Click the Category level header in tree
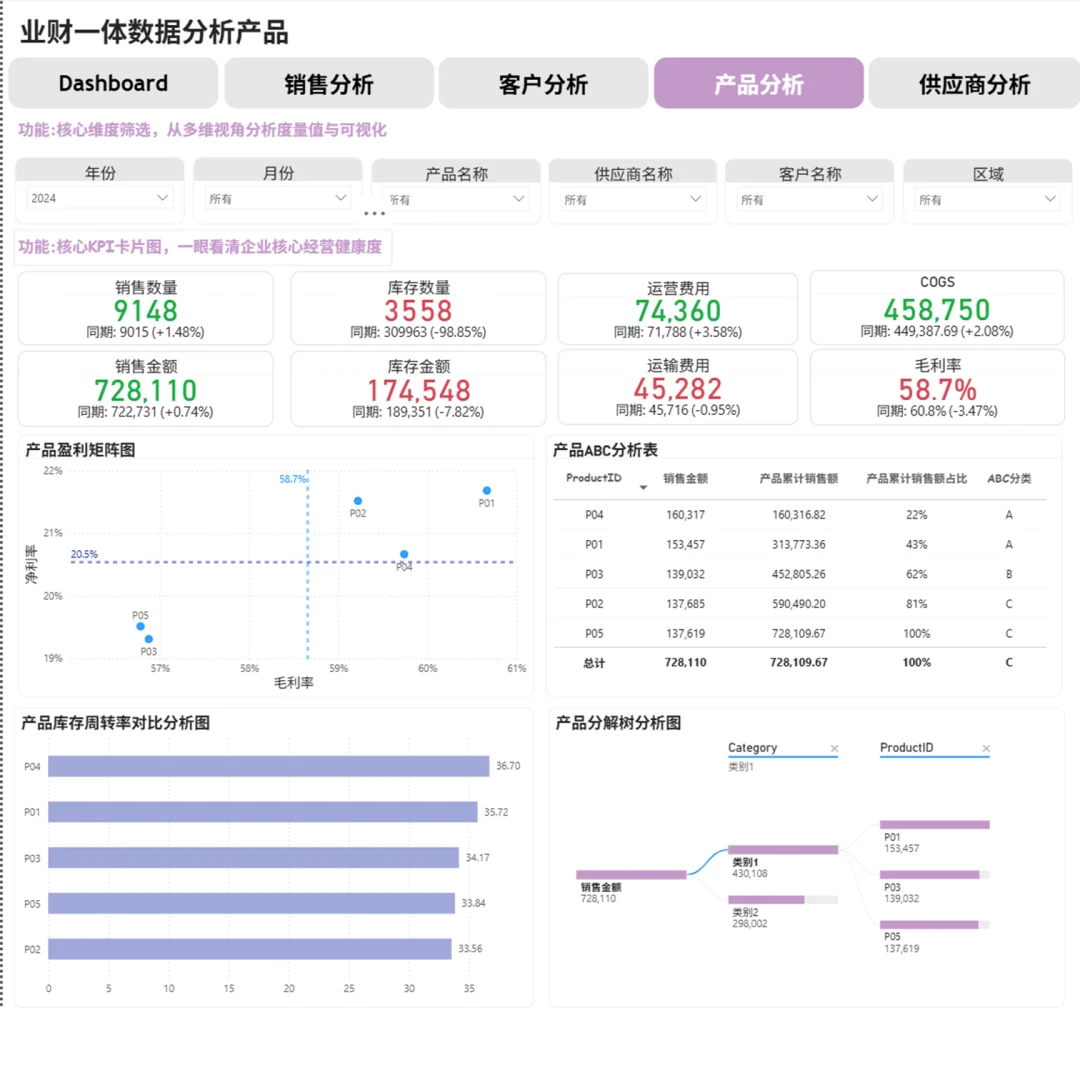 (752, 748)
